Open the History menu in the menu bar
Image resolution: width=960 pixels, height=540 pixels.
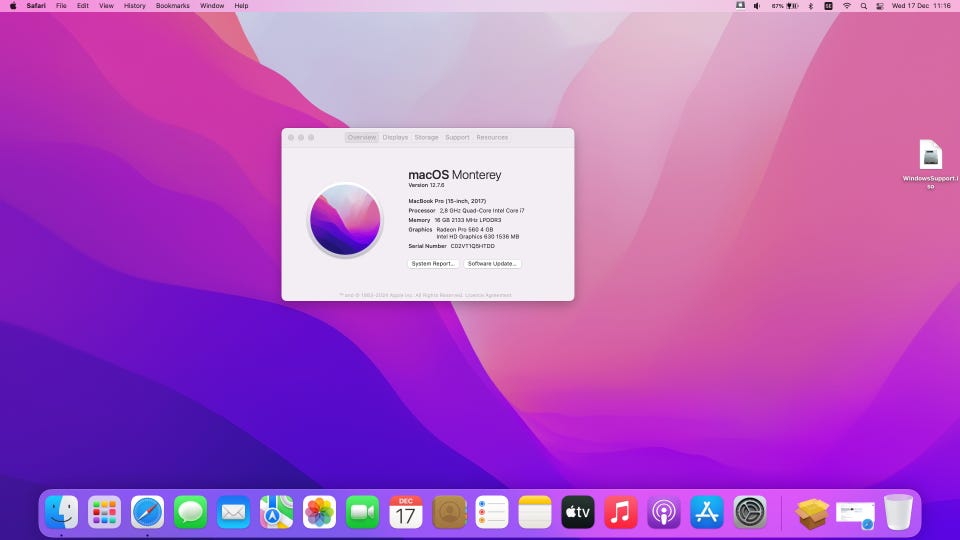click(134, 6)
